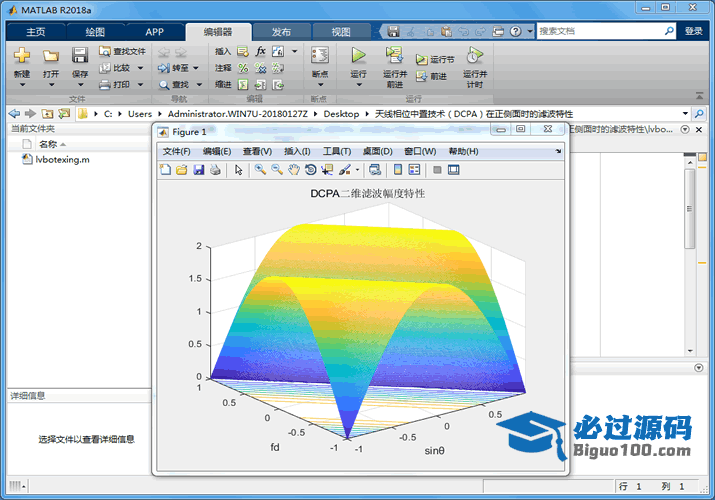Toggle Hide Plot Tools in Figure 1
This screenshot has height=500, width=715.
click(437, 170)
